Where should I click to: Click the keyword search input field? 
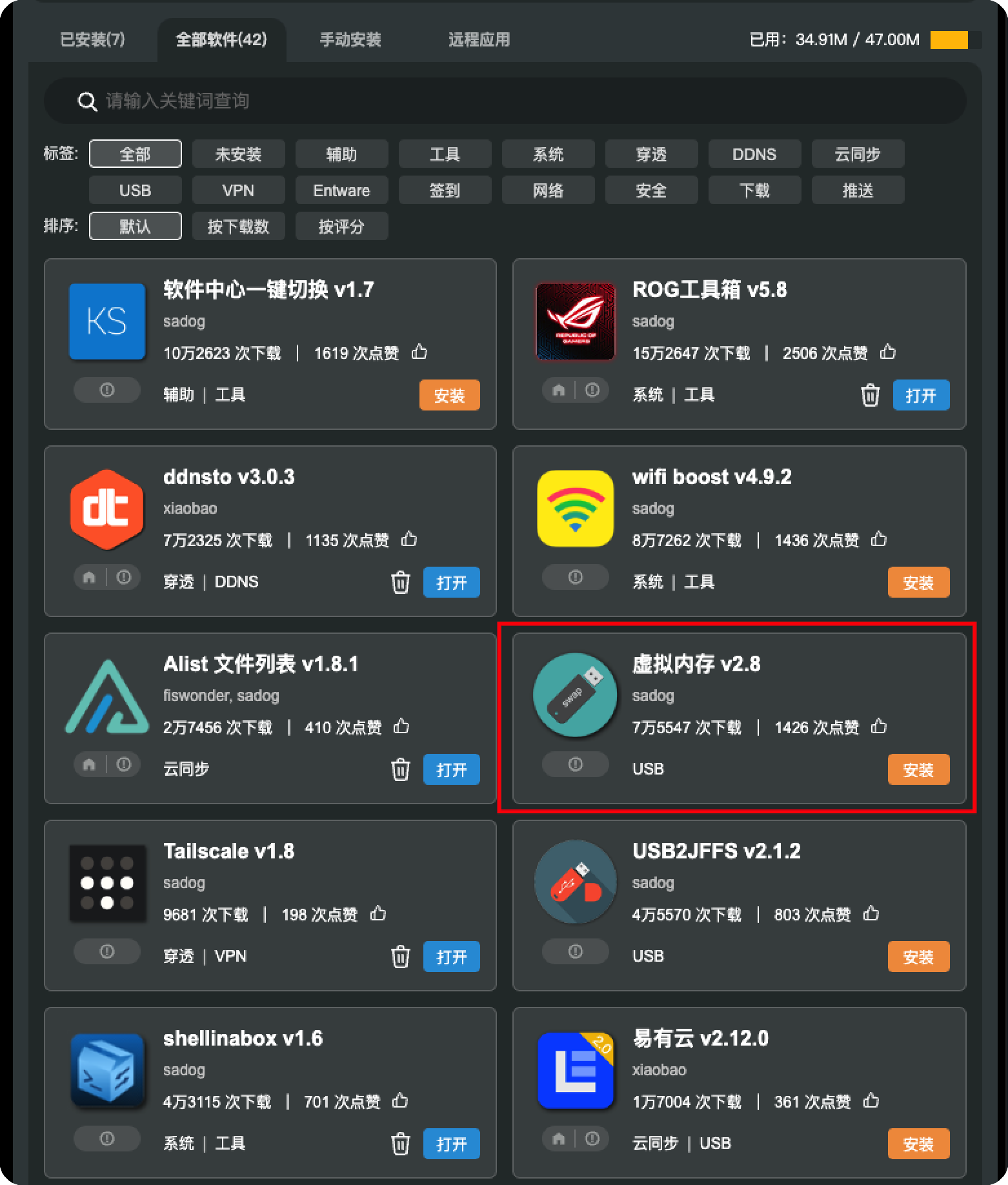point(505,101)
